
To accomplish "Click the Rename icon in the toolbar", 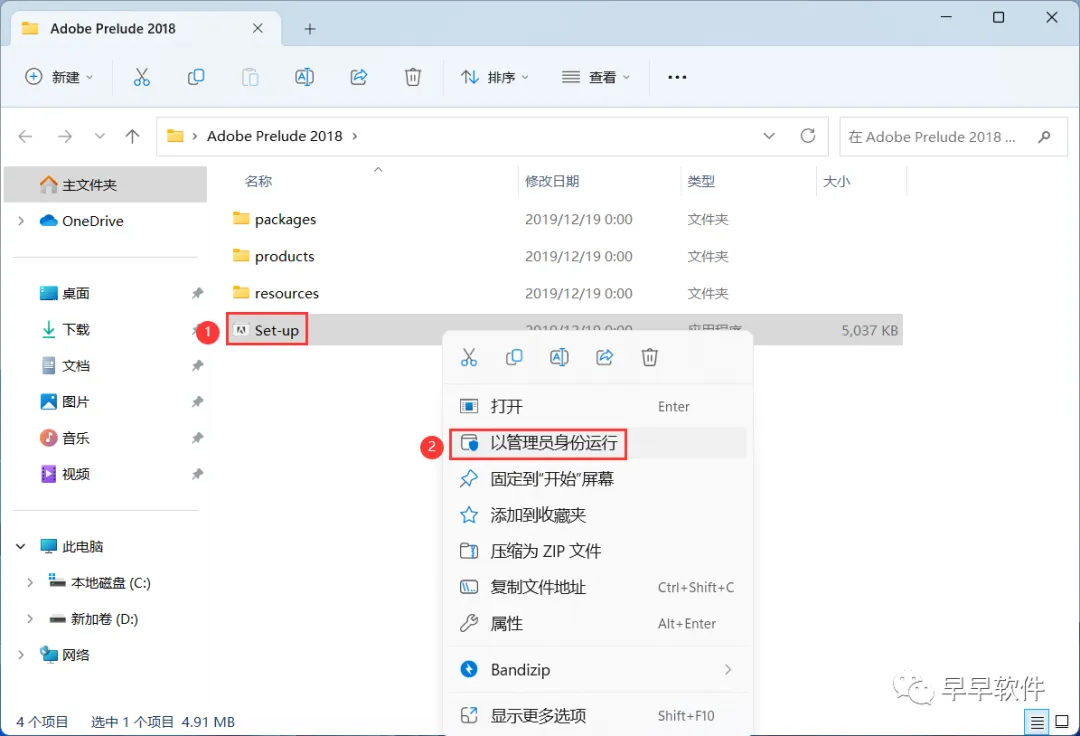I will point(304,77).
